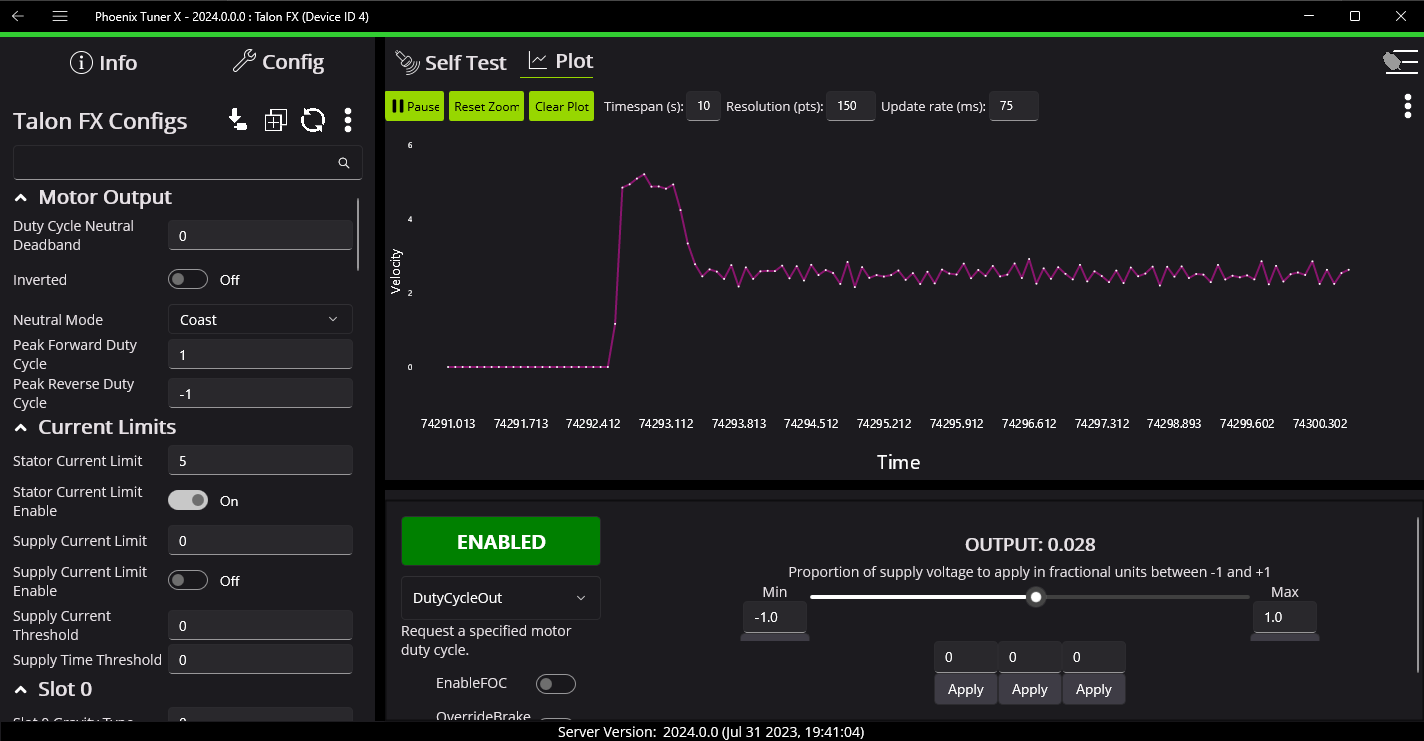
Task: Click the Talon FX Configs heading
Action: click(100, 121)
